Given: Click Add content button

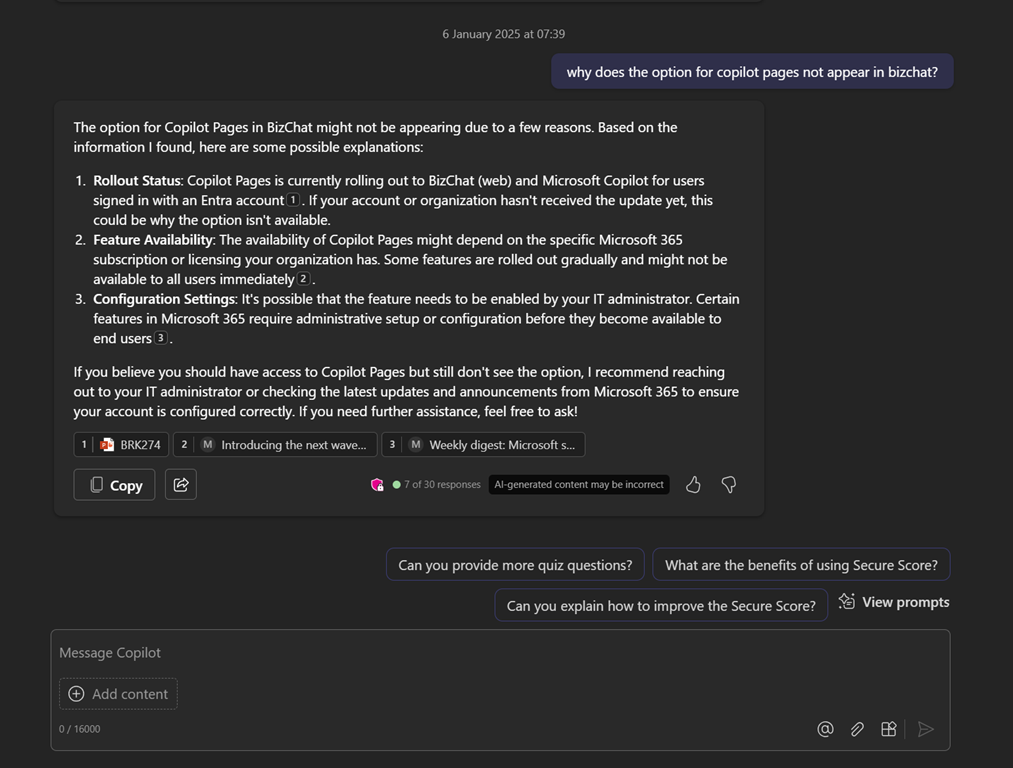Looking at the screenshot, I should point(118,694).
